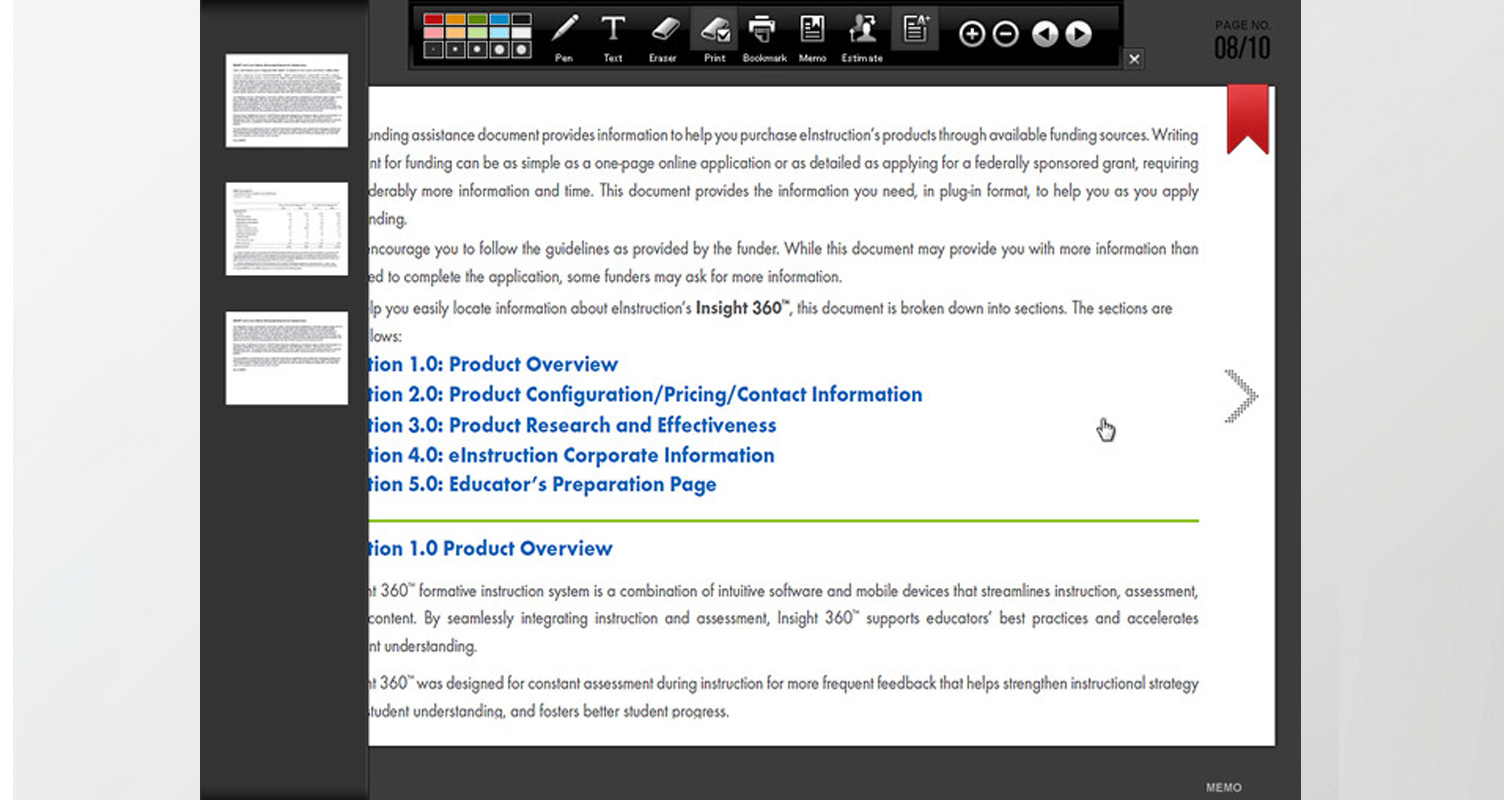Click the bold 'Insight 360' text in paragraph
This screenshot has width=1504, height=800.
tap(741, 308)
